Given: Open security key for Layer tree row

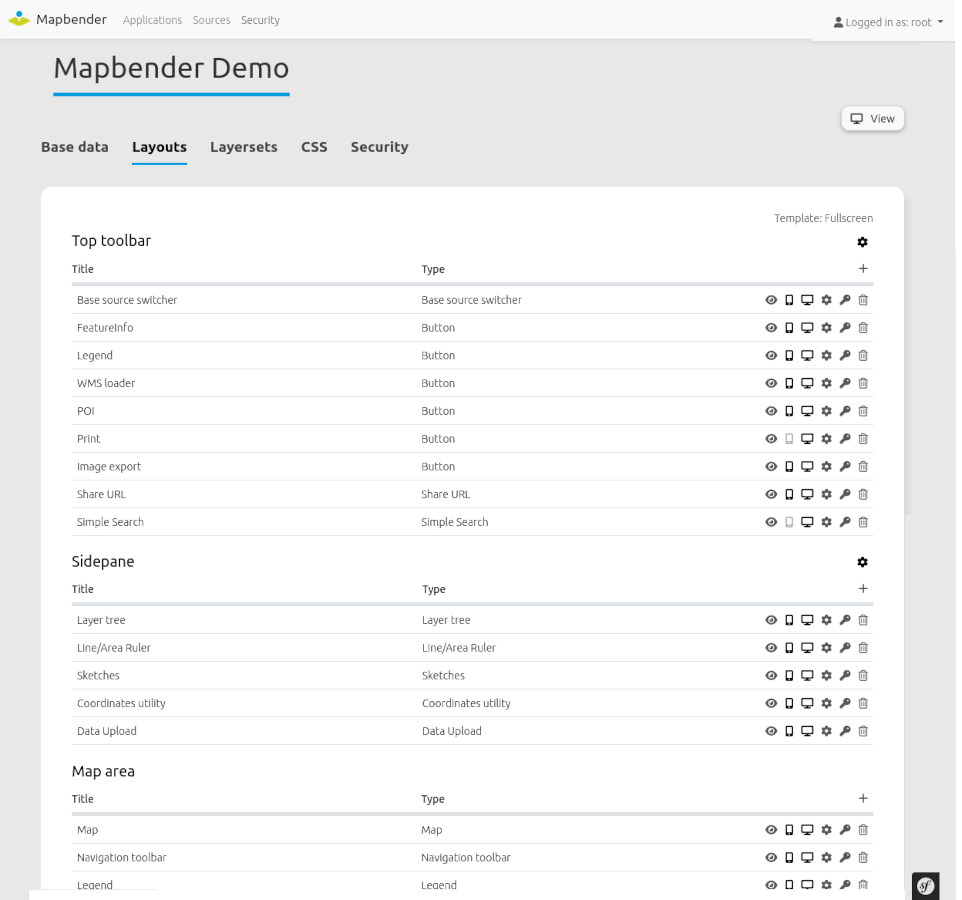Looking at the screenshot, I should pos(845,620).
